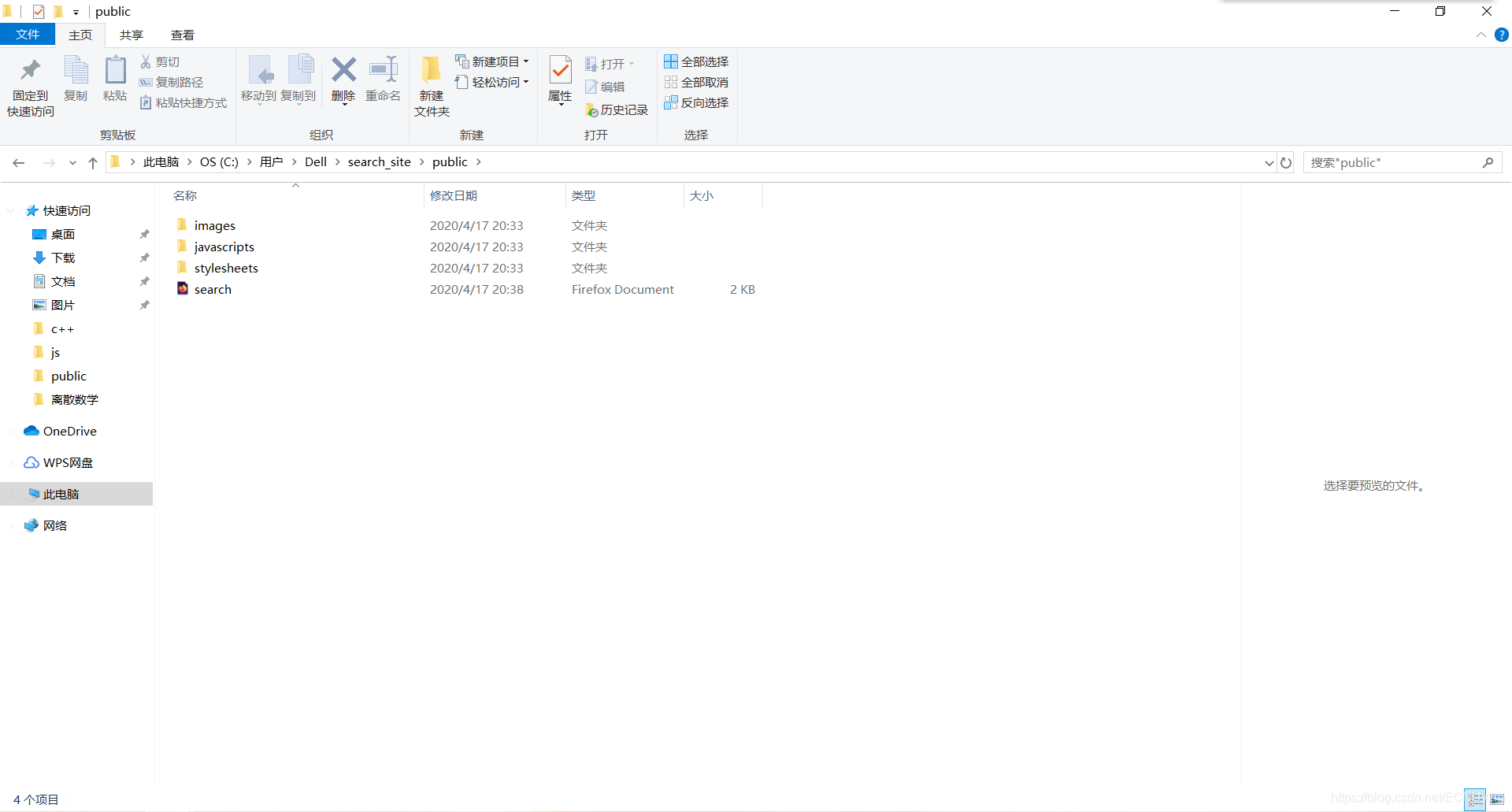Open recent locations dropdown arrow
1512x812 pixels.
pyautogui.click(x=72, y=162)
